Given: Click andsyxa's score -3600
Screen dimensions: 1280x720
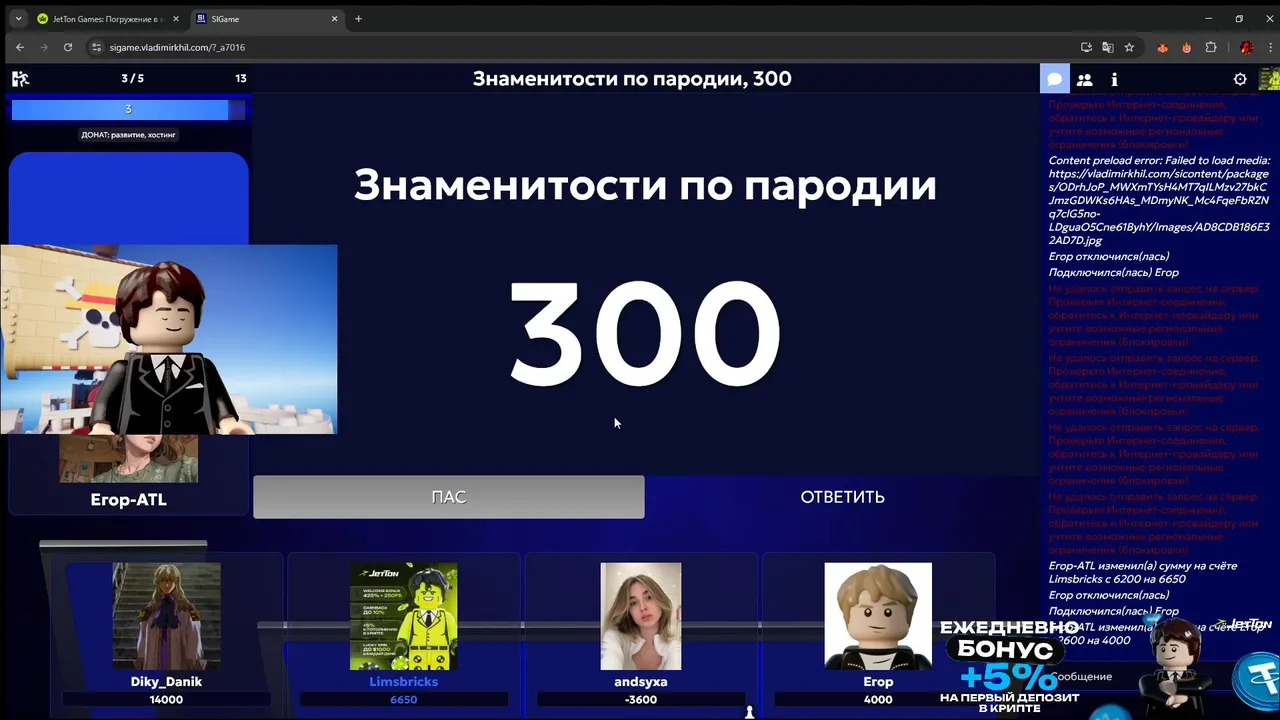Looking at the screenshot, I should pyautogui.click(x=641, y=700).
